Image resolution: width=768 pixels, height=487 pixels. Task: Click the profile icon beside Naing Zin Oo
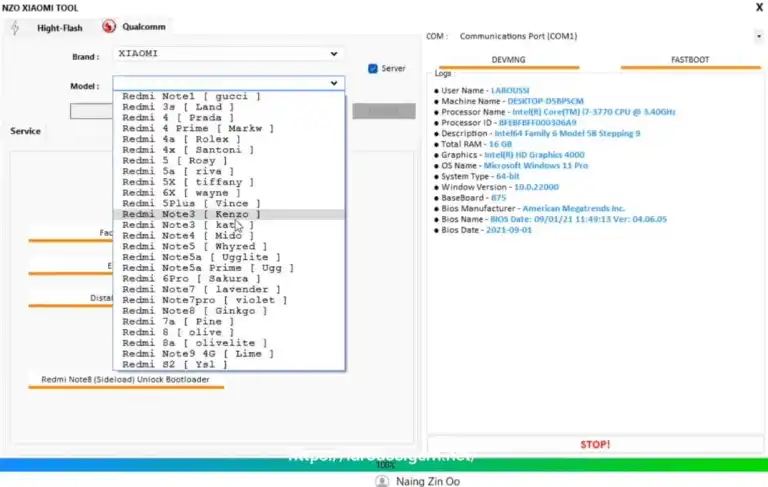[x=381, y=480]
